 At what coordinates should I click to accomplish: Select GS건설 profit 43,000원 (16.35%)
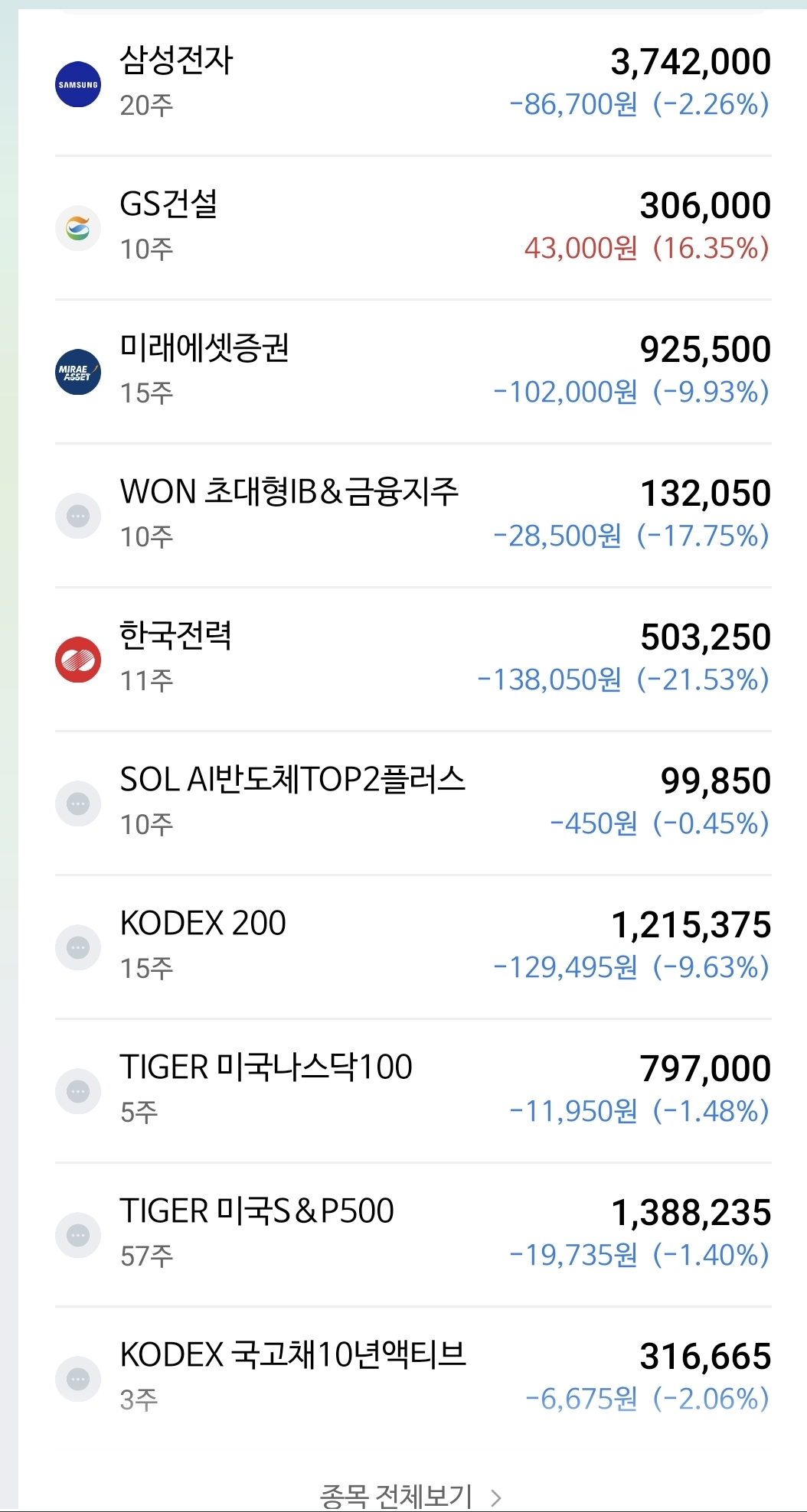[646, 248]
